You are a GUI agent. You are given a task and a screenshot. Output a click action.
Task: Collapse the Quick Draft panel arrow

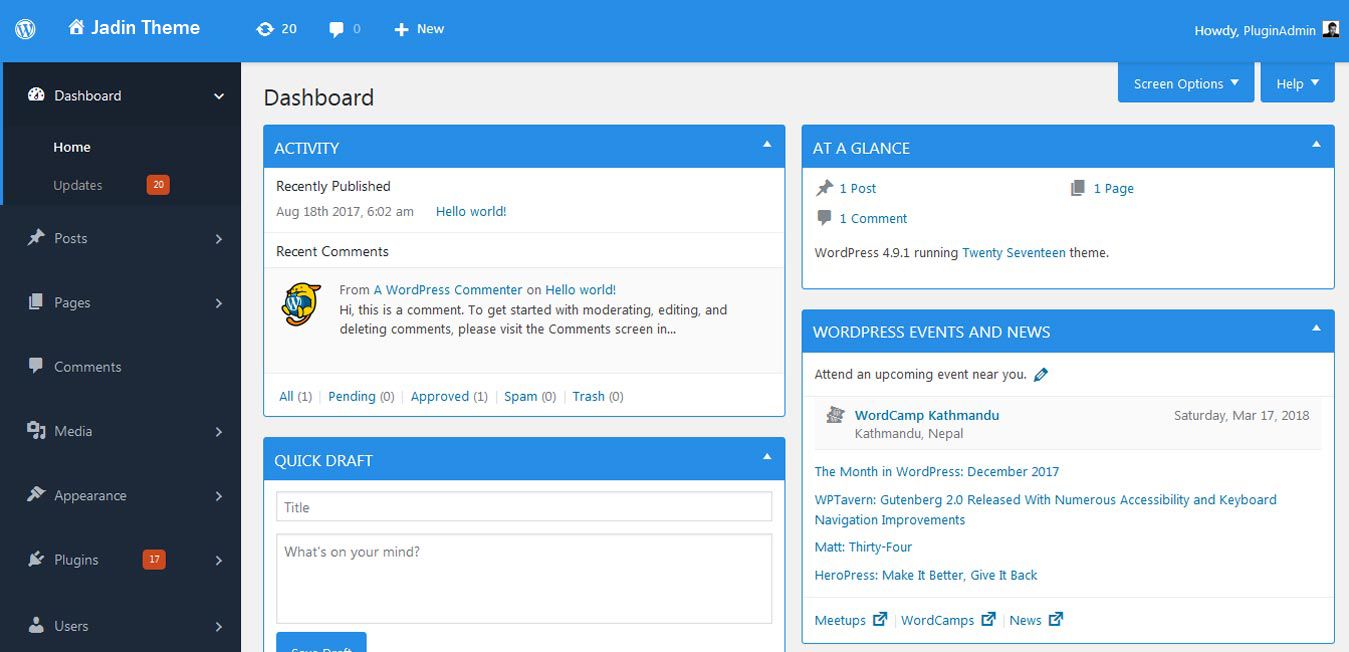pyautogui.click(x=767, y=457)
